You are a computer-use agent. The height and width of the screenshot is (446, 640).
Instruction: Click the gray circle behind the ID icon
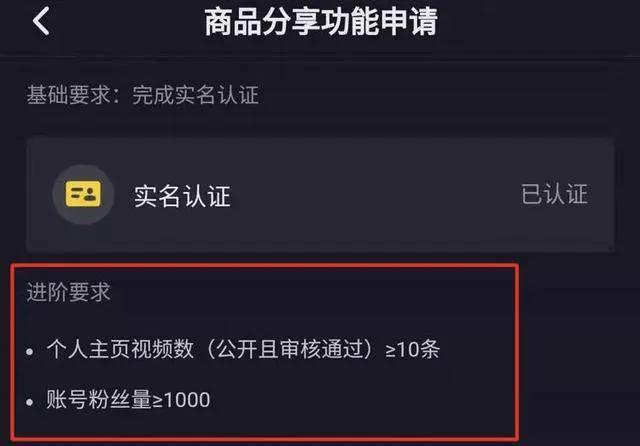coord(83,194)
